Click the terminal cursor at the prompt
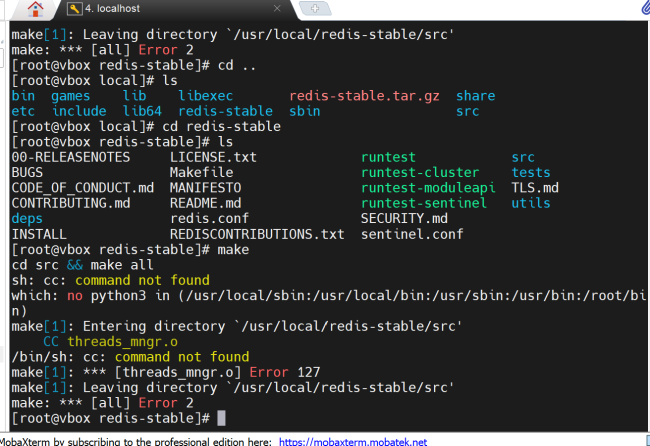This screenshot has width=650, height=446. 221,416
